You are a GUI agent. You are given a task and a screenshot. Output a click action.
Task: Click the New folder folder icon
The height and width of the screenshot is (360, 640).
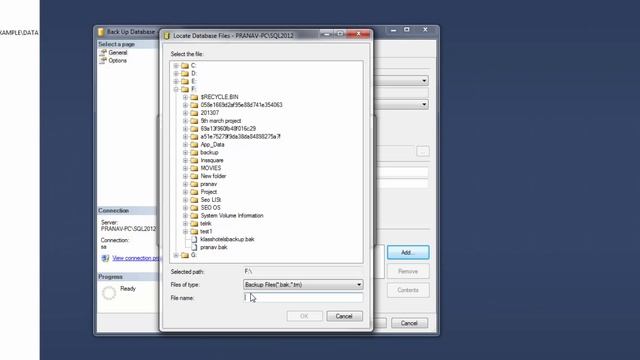[194, 176]
